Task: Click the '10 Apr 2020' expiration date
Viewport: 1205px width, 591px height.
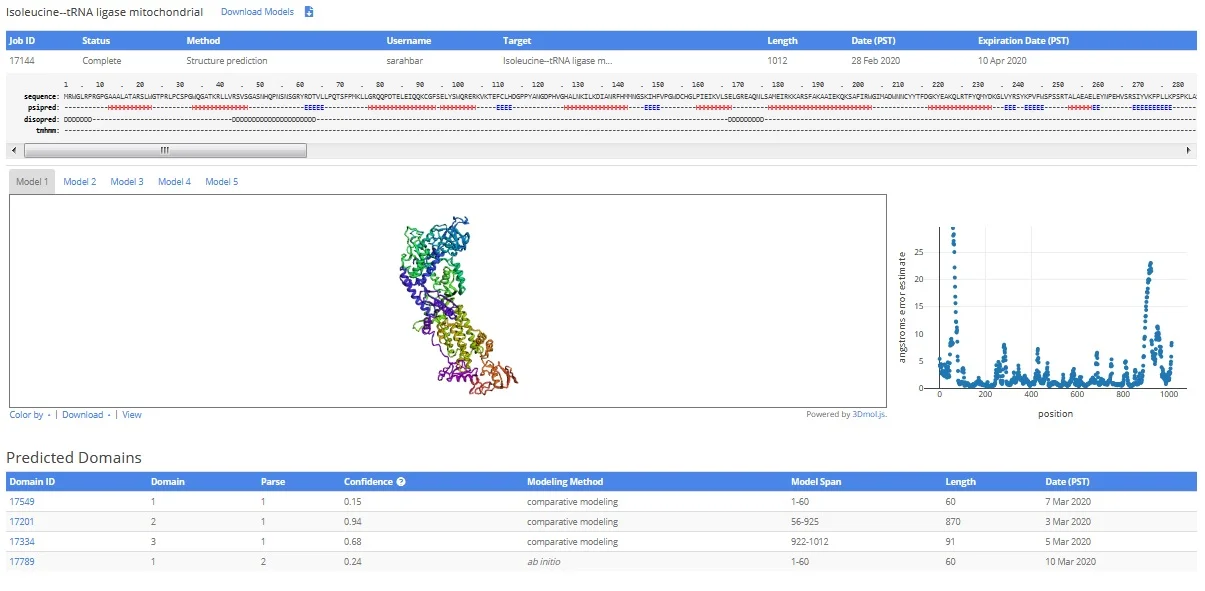Action: click(x=1002, y=60)
